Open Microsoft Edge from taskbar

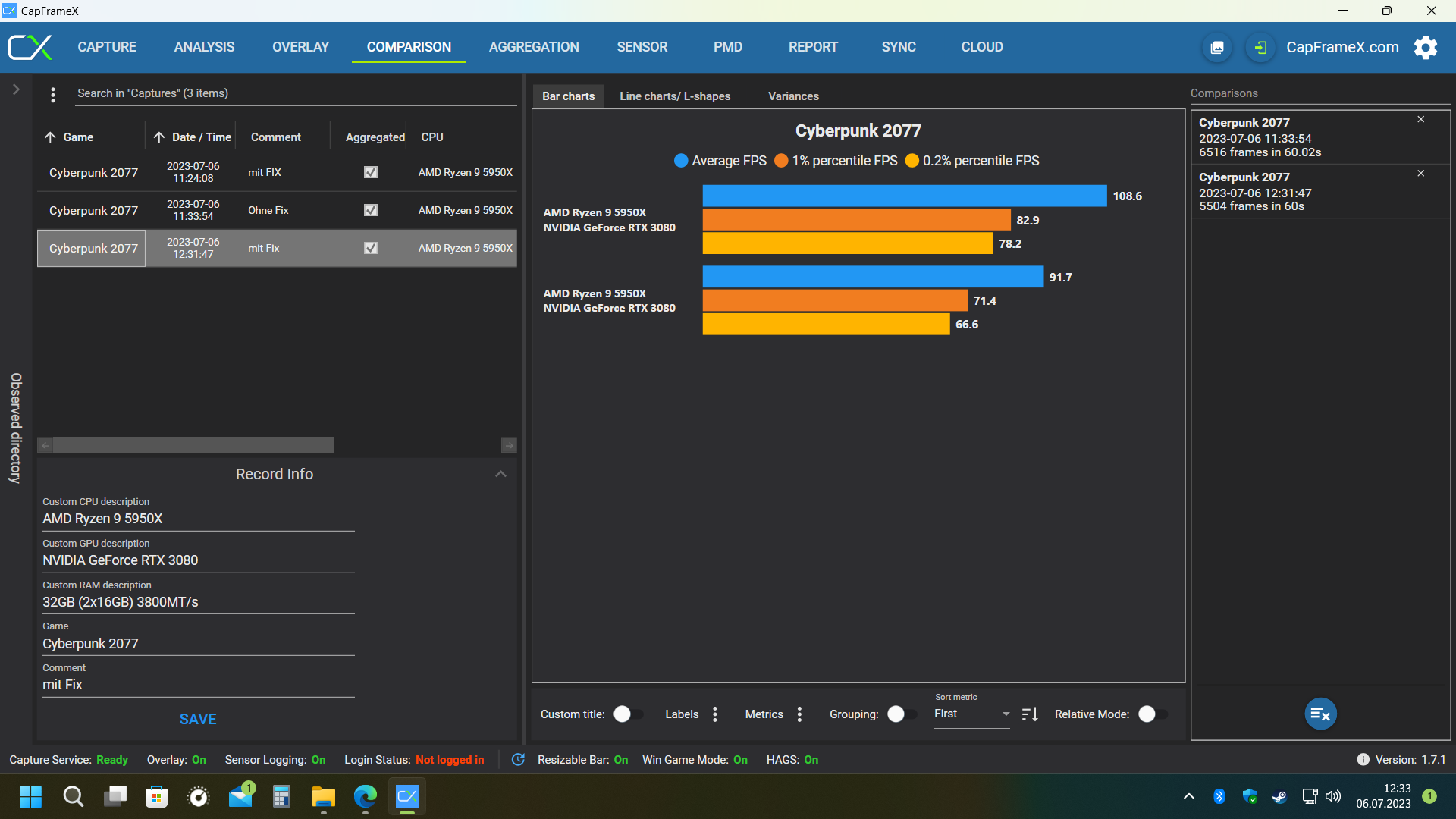tap(366, 796)
